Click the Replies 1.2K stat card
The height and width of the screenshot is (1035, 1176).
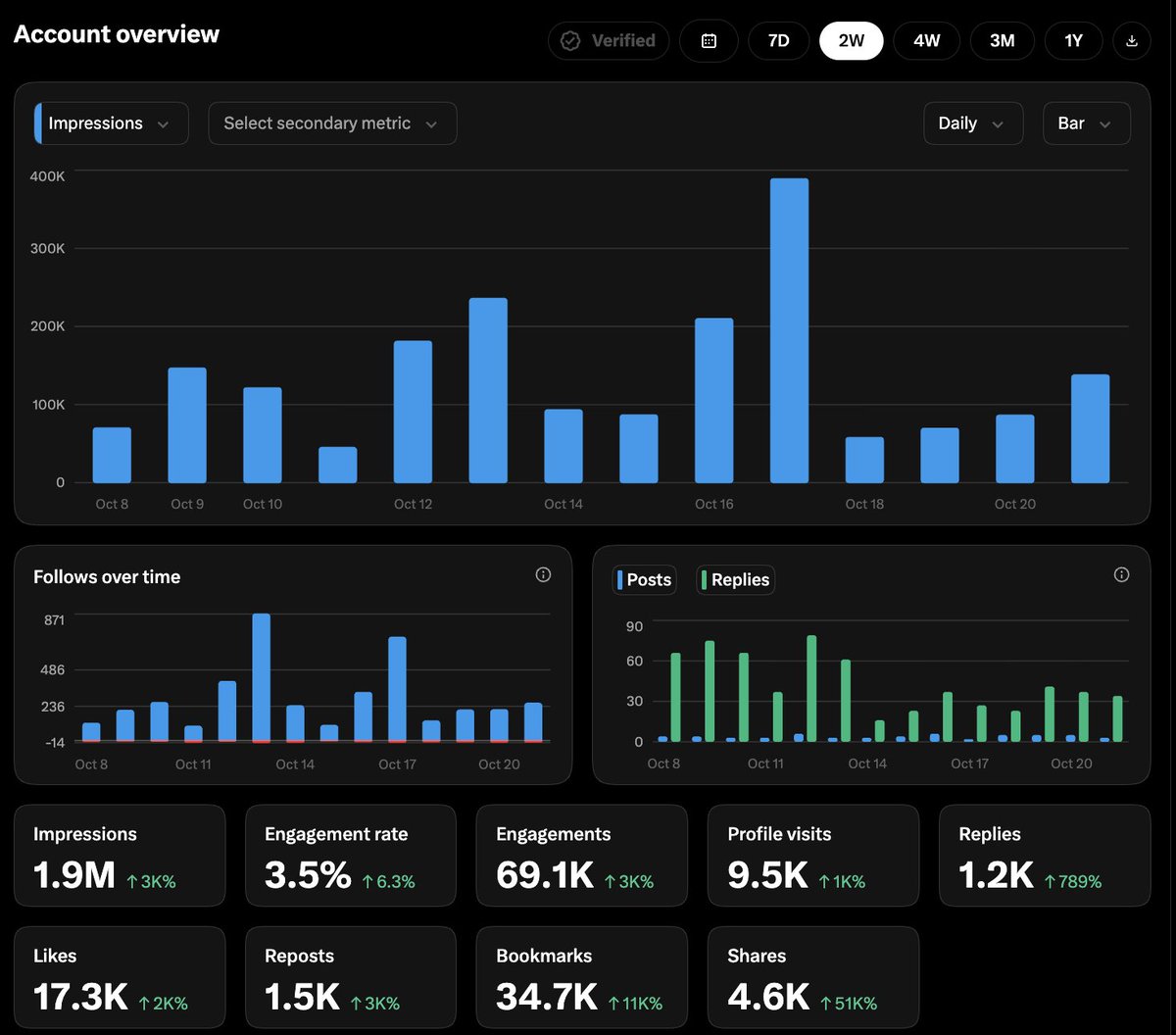point(1045,856)
